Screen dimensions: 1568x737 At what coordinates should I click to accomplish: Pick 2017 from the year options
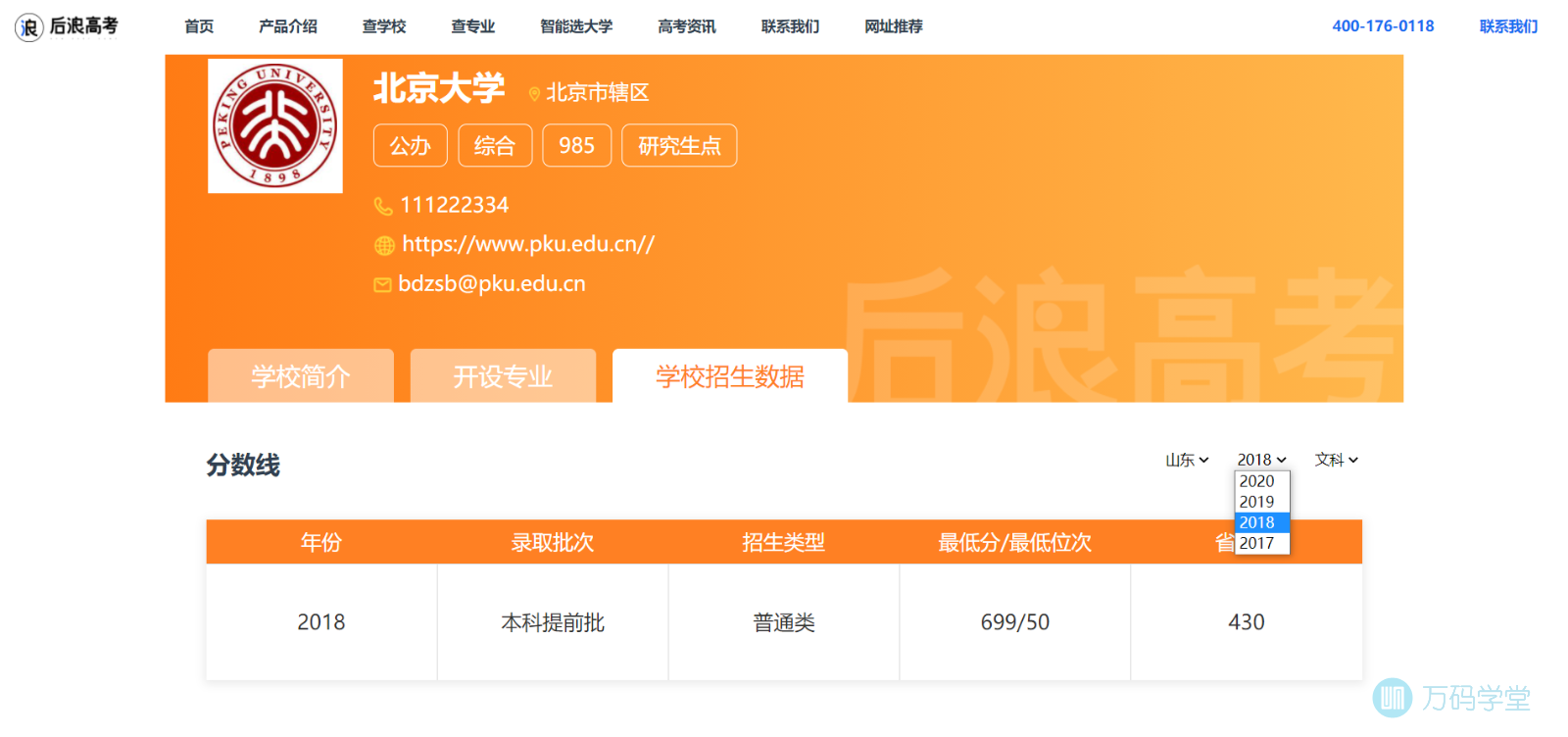point(1257,543)
